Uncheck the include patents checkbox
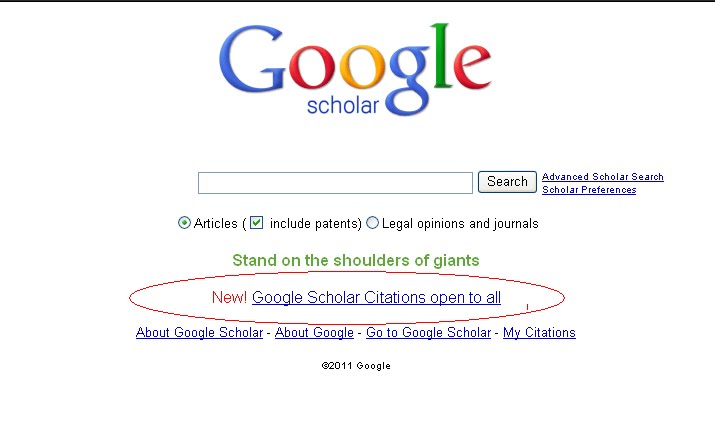Image resolution: width=715 pixels, height=430 pixels. 257,223
